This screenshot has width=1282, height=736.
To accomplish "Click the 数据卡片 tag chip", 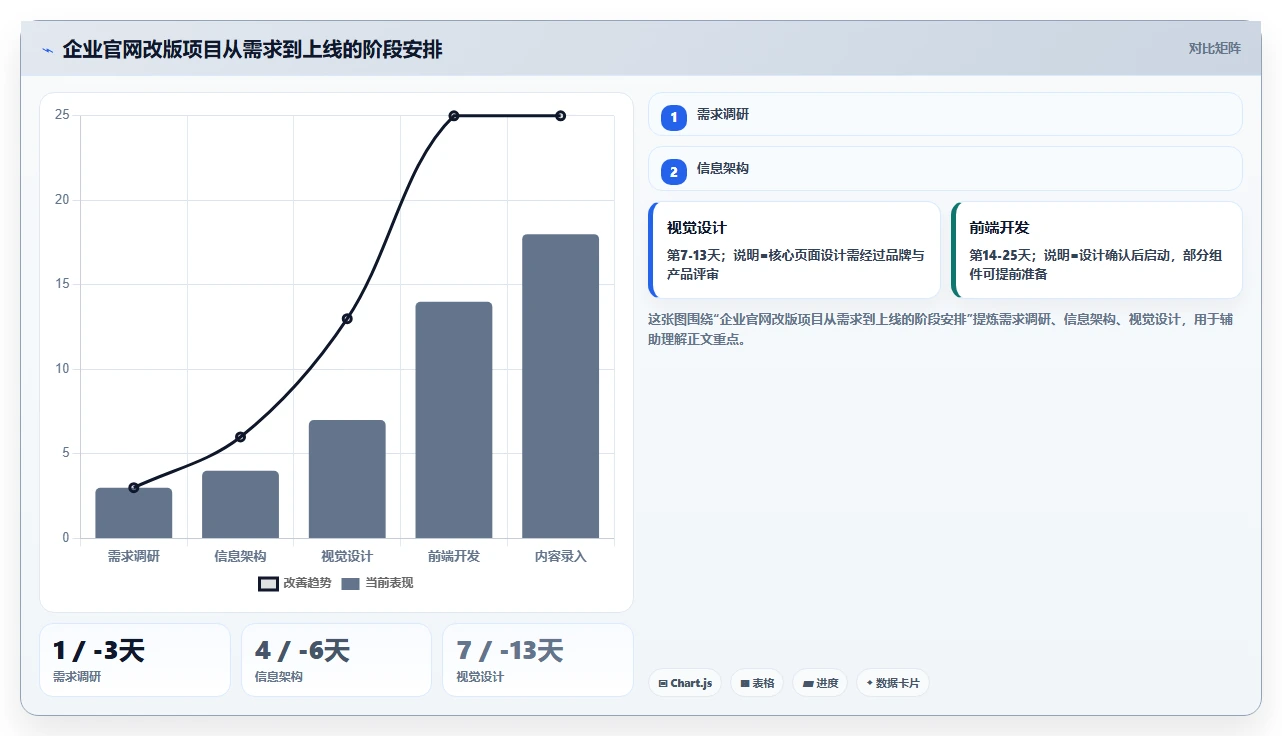I will [x=893, y=683].
